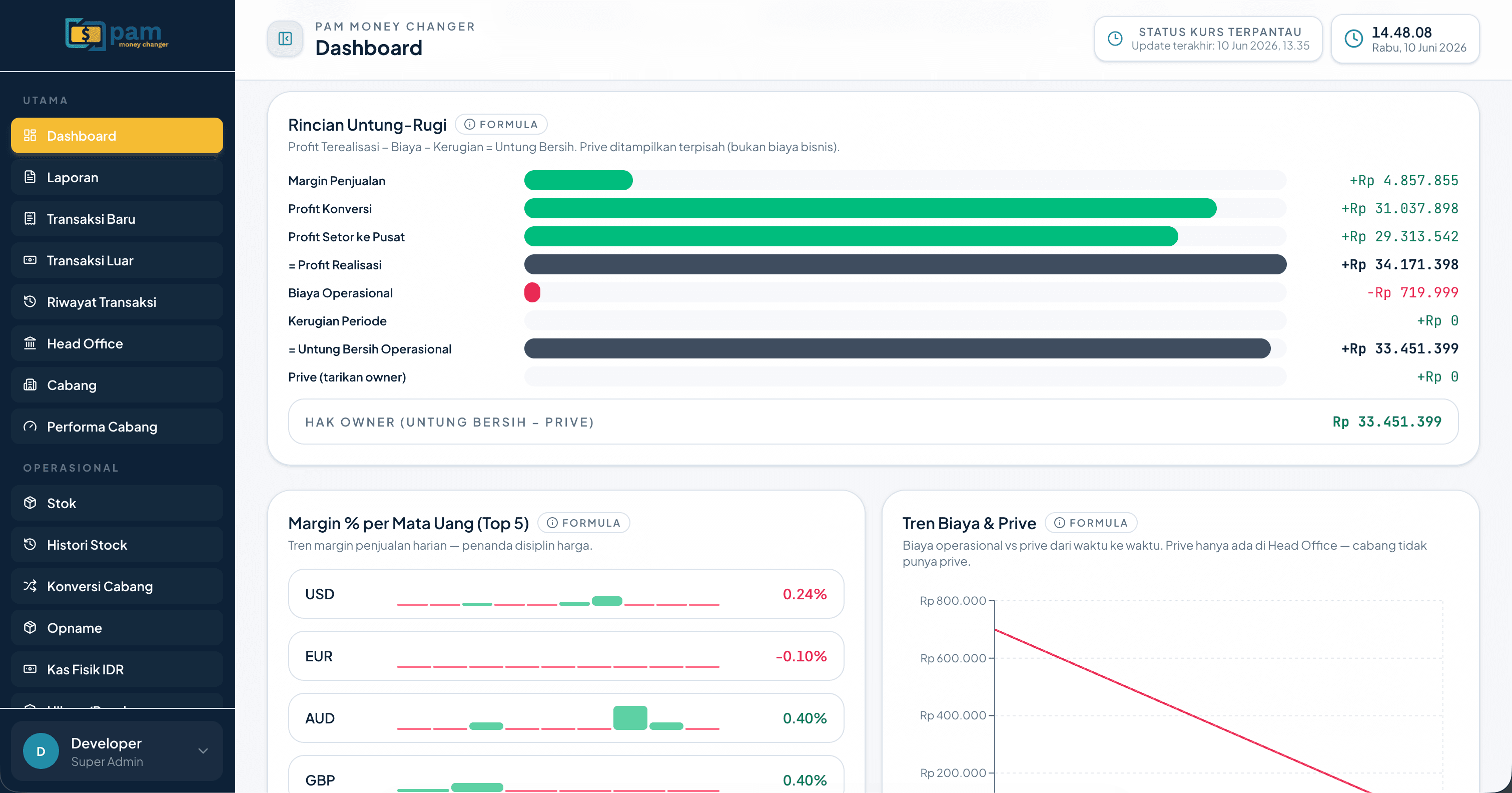The width and height of the screenshot is (1512, 793).
Task: Open the Developer Super Admin profile card
Action: point(117,751)
